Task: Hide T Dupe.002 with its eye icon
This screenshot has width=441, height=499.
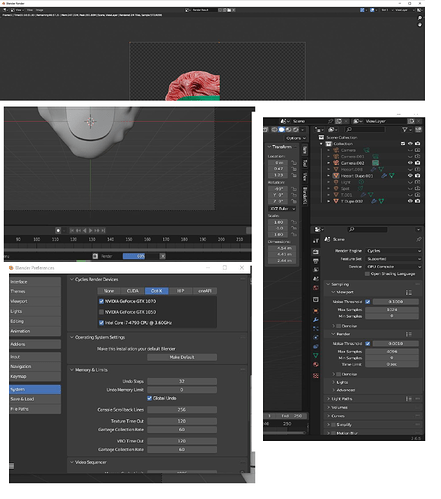Action: point(410,201)
